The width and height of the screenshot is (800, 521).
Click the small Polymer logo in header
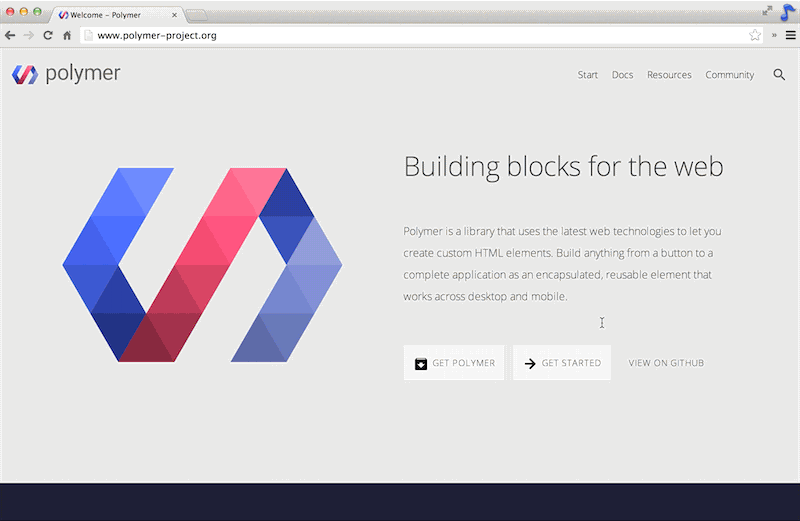tap(24, 75)
